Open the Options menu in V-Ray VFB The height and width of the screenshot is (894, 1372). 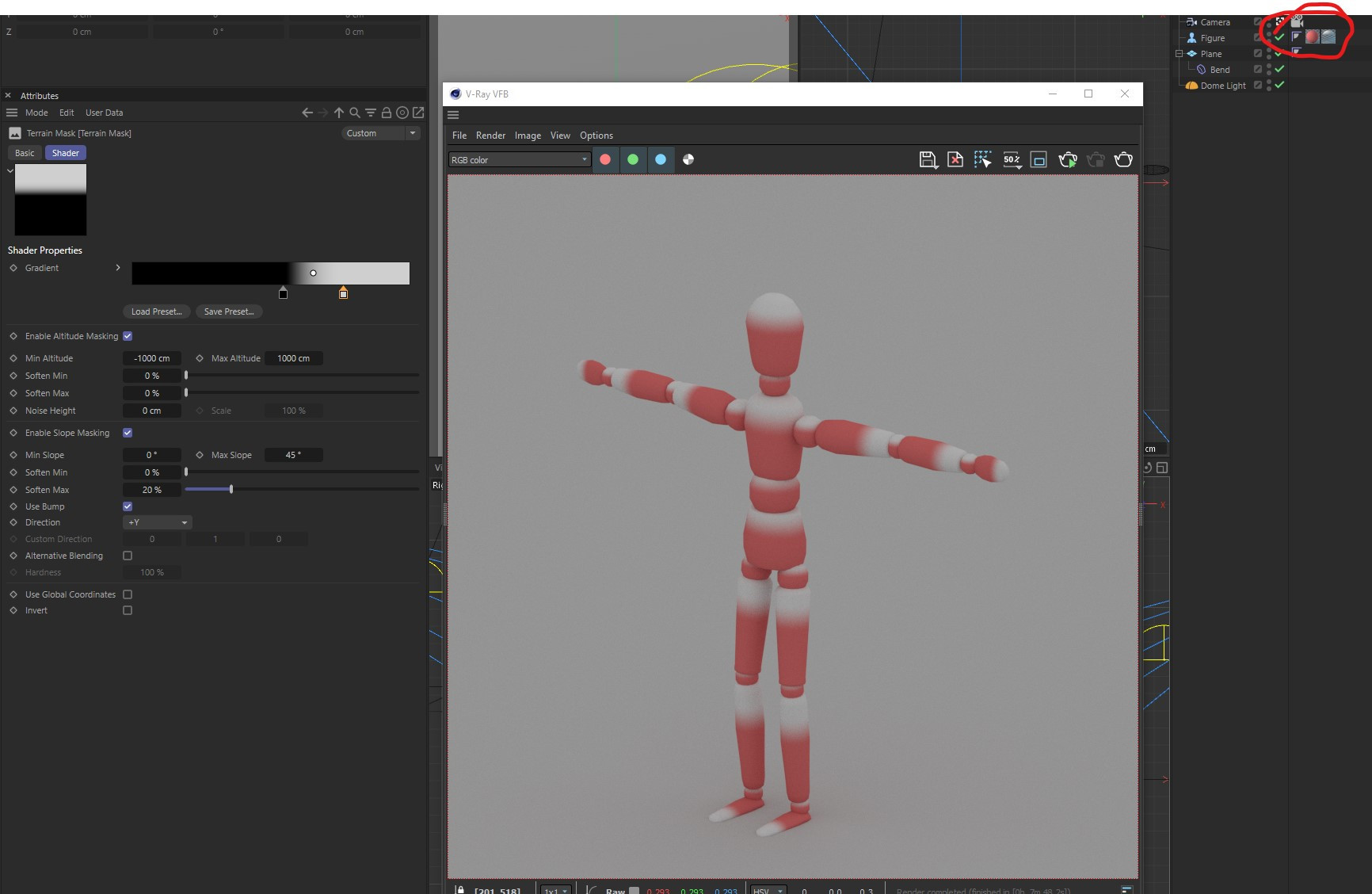[596, 136]
